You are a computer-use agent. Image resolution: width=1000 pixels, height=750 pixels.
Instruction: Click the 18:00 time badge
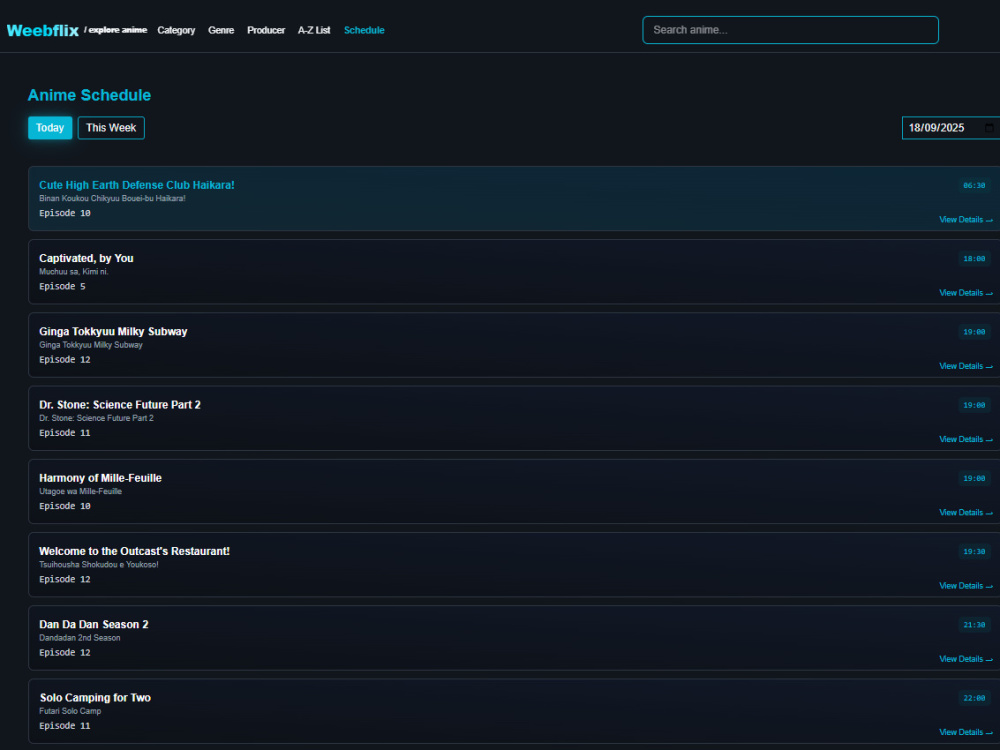[x=974, y=259]
